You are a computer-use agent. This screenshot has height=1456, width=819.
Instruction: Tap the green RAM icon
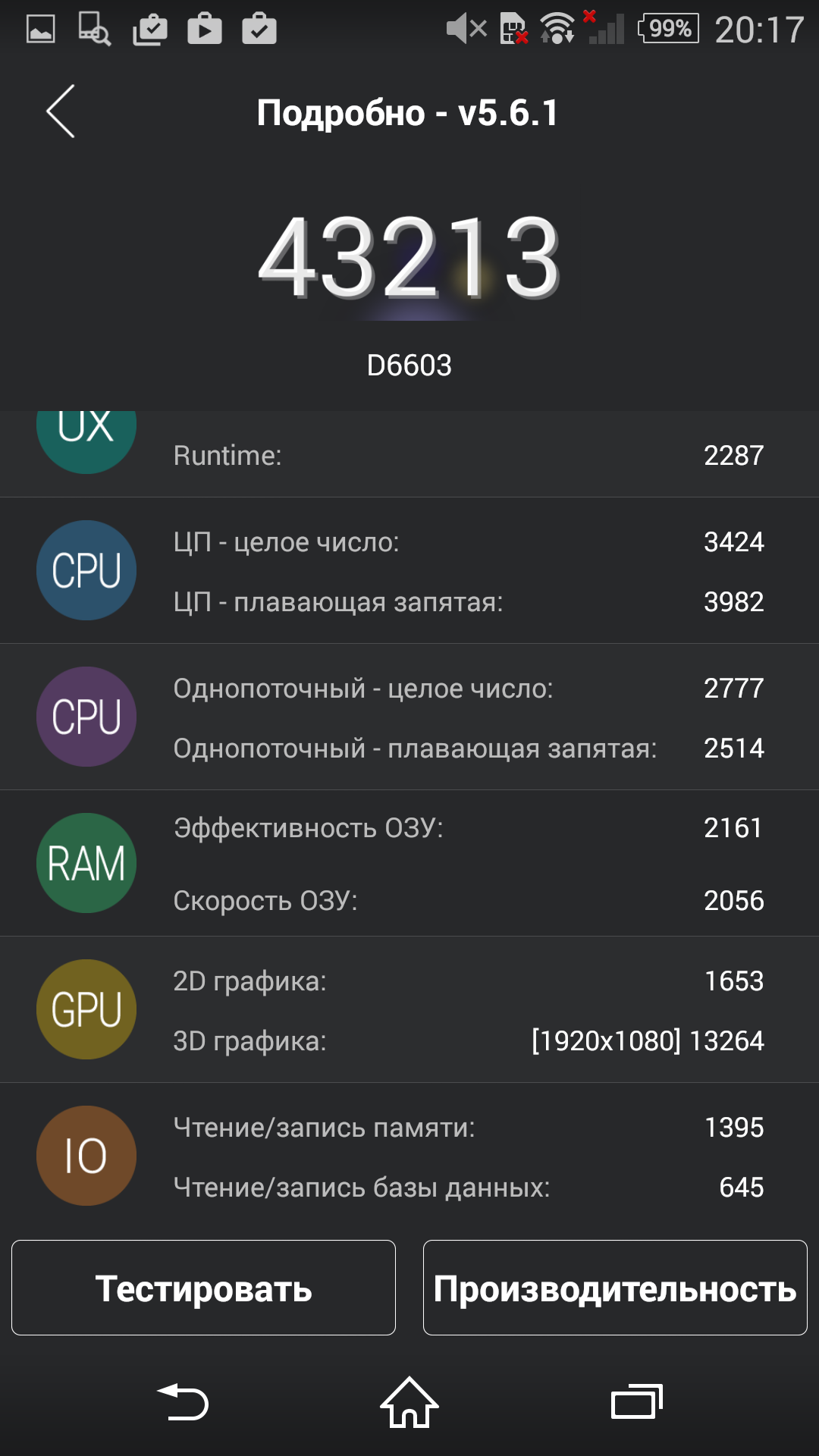click(x=86, y=863)
